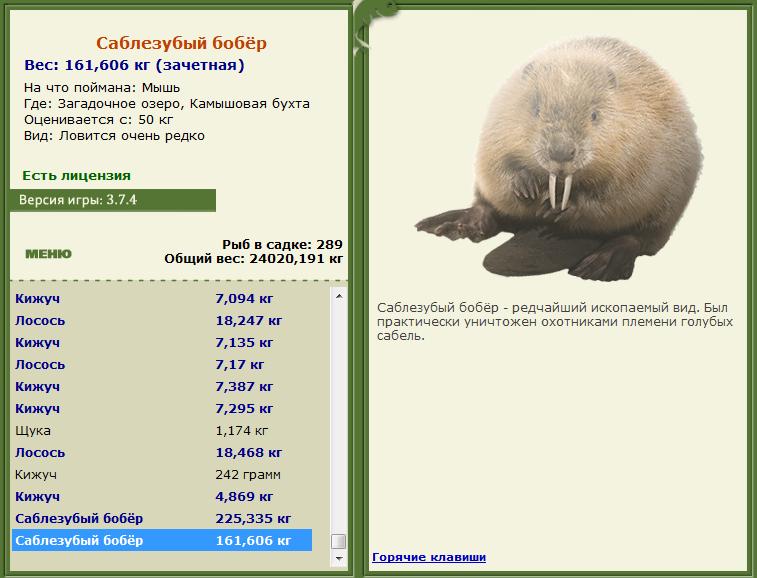Select the Кижуч 4,869 кг entry
The width and height of the screenshot is (757, 578).
pos(162,496)
